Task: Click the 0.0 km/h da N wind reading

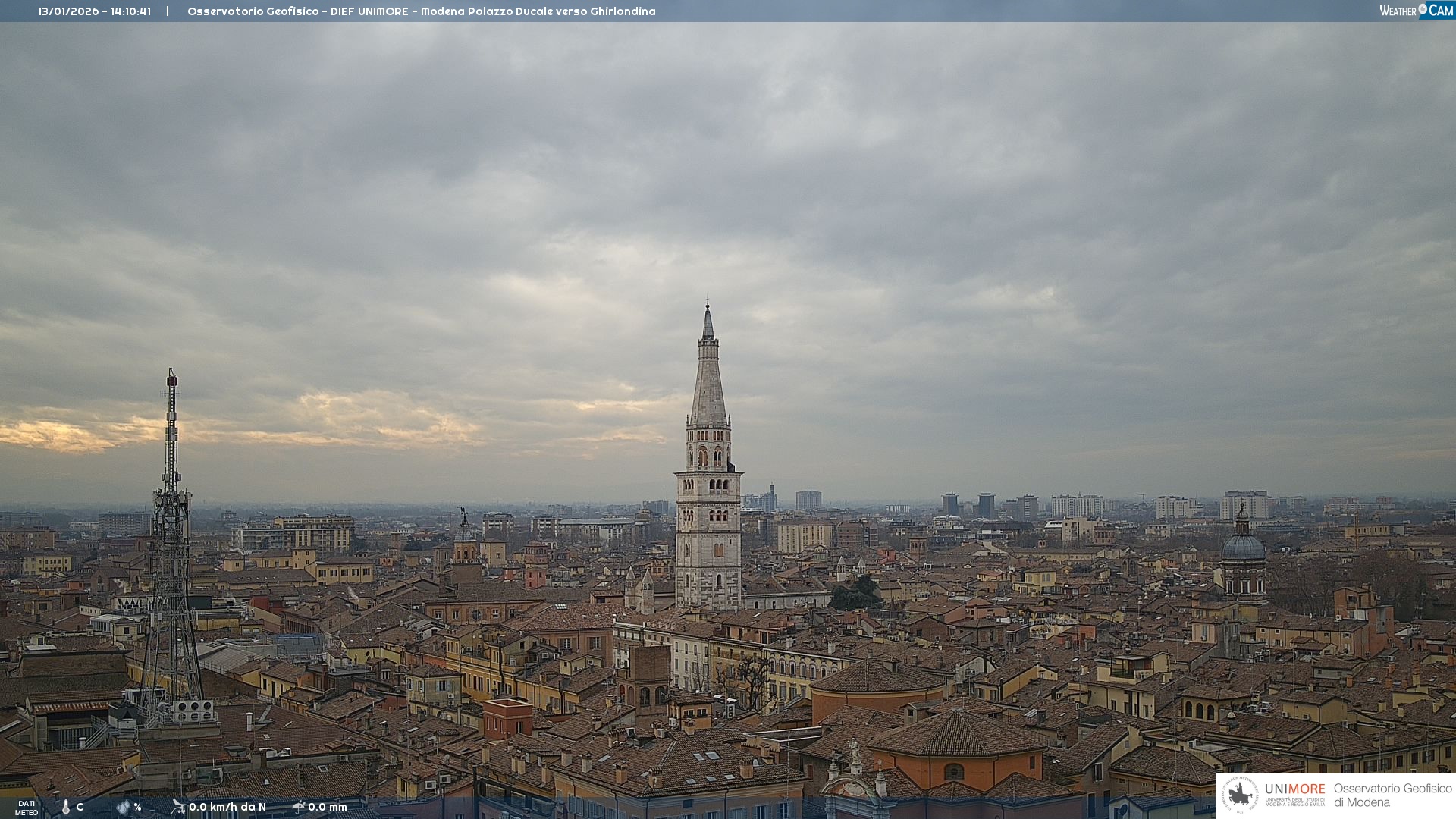Action: [x=227, y=807]
